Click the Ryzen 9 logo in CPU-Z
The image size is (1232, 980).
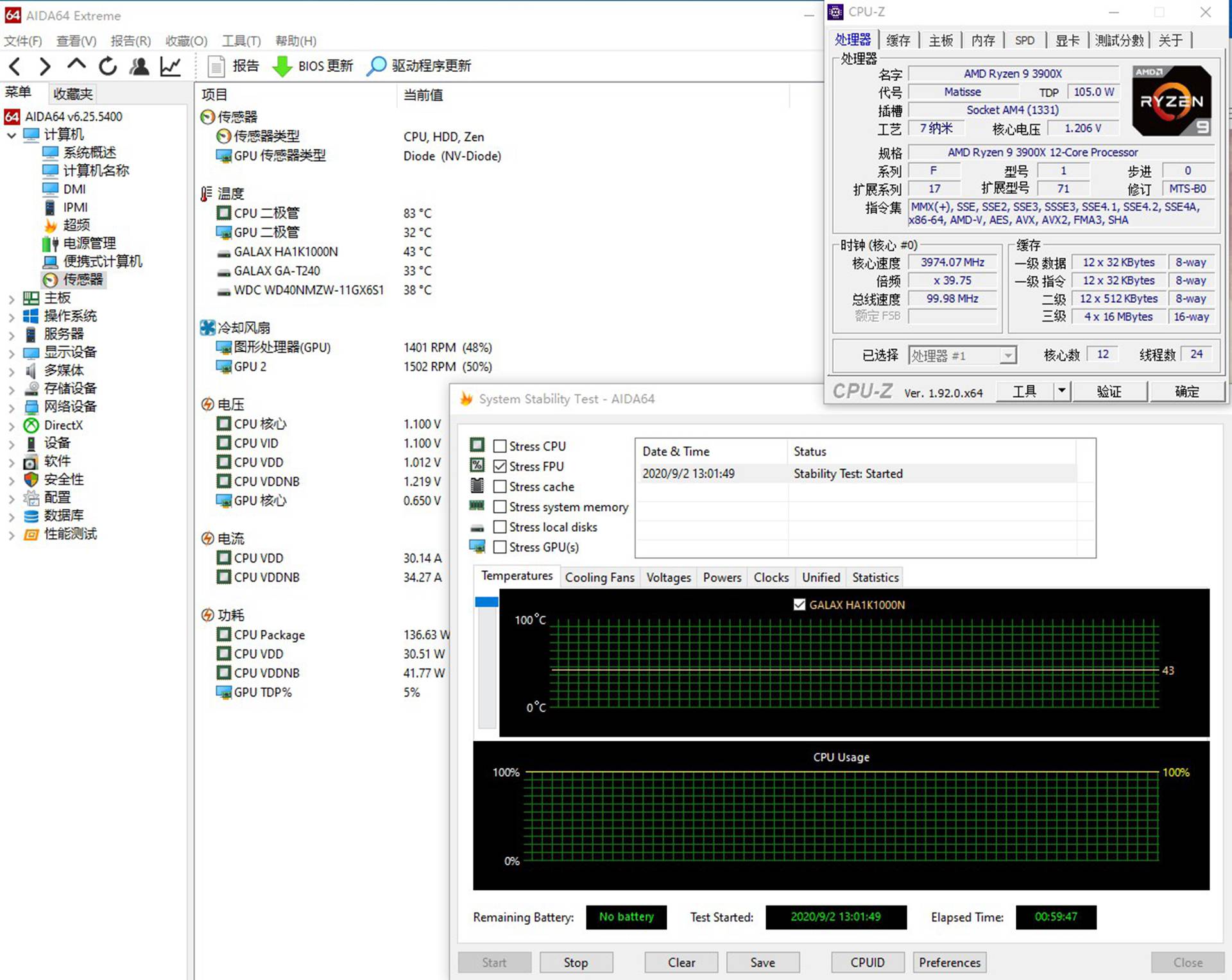point(1172,101)
